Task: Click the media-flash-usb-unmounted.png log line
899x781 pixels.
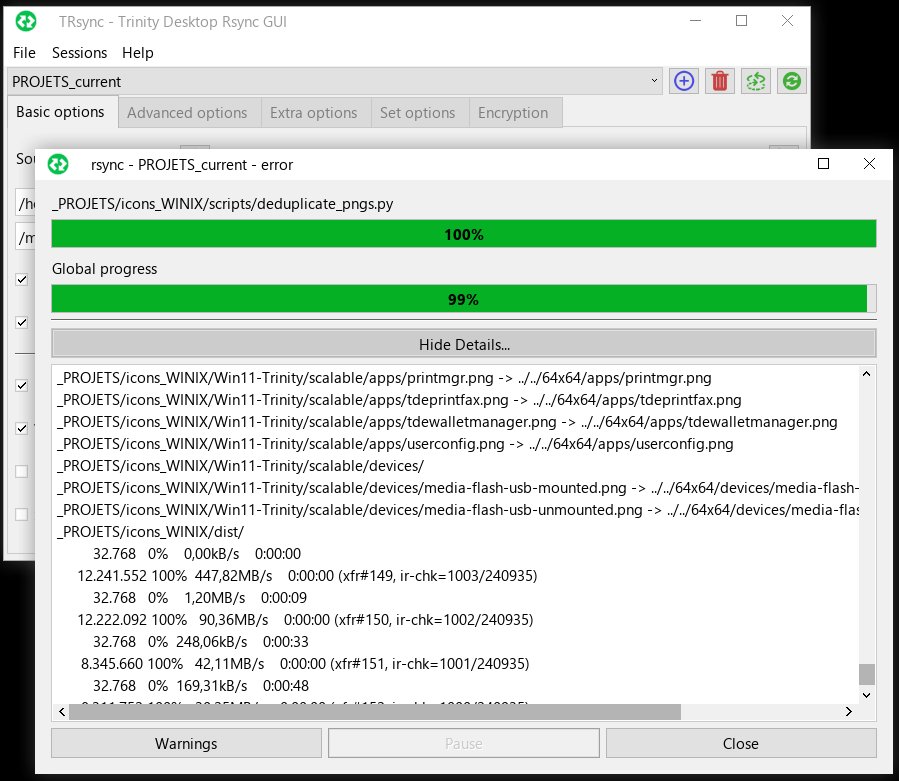Action: pyautogui.click(x=458, y=510)
